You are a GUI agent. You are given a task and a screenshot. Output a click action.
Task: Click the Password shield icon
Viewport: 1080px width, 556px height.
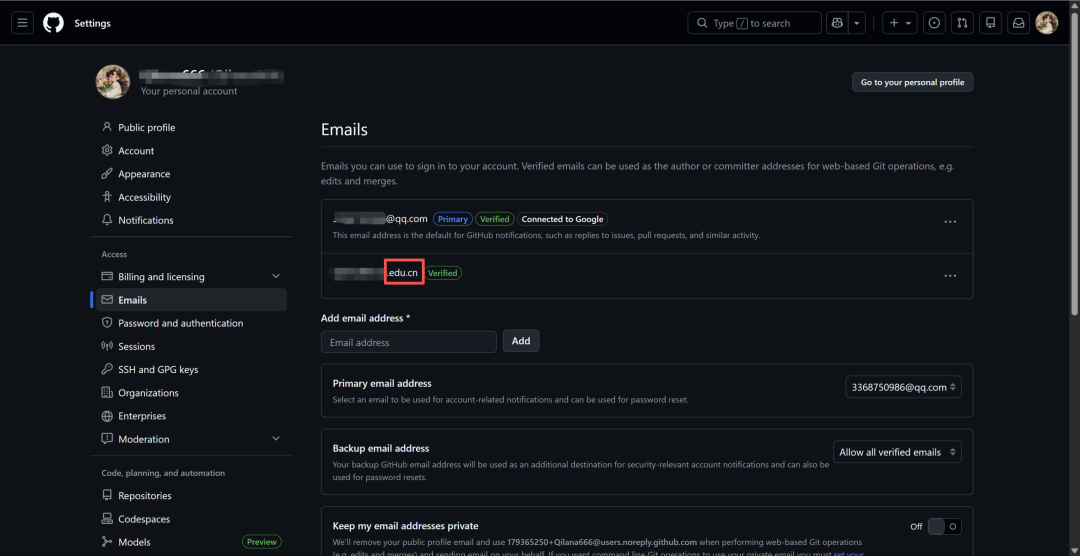click(x=107, y=323)
